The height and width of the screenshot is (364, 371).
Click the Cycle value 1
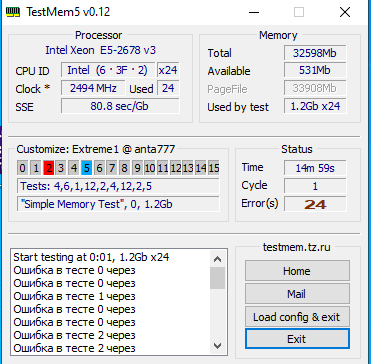tap(315, 186)
